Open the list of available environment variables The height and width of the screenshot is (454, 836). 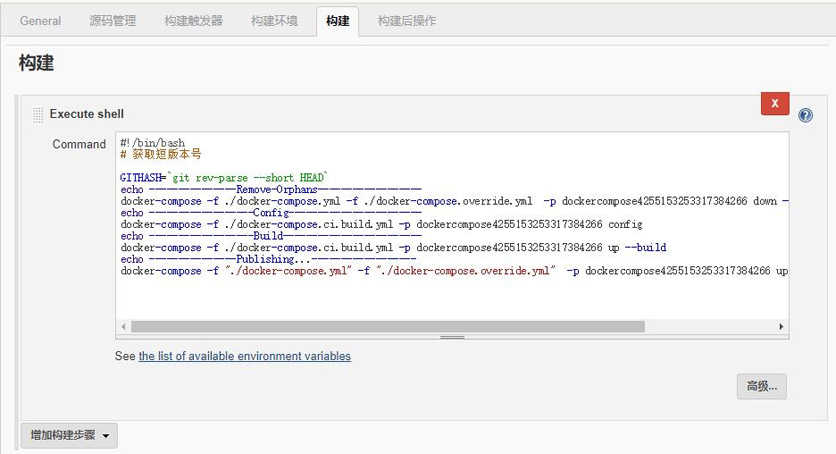[244, 356]
